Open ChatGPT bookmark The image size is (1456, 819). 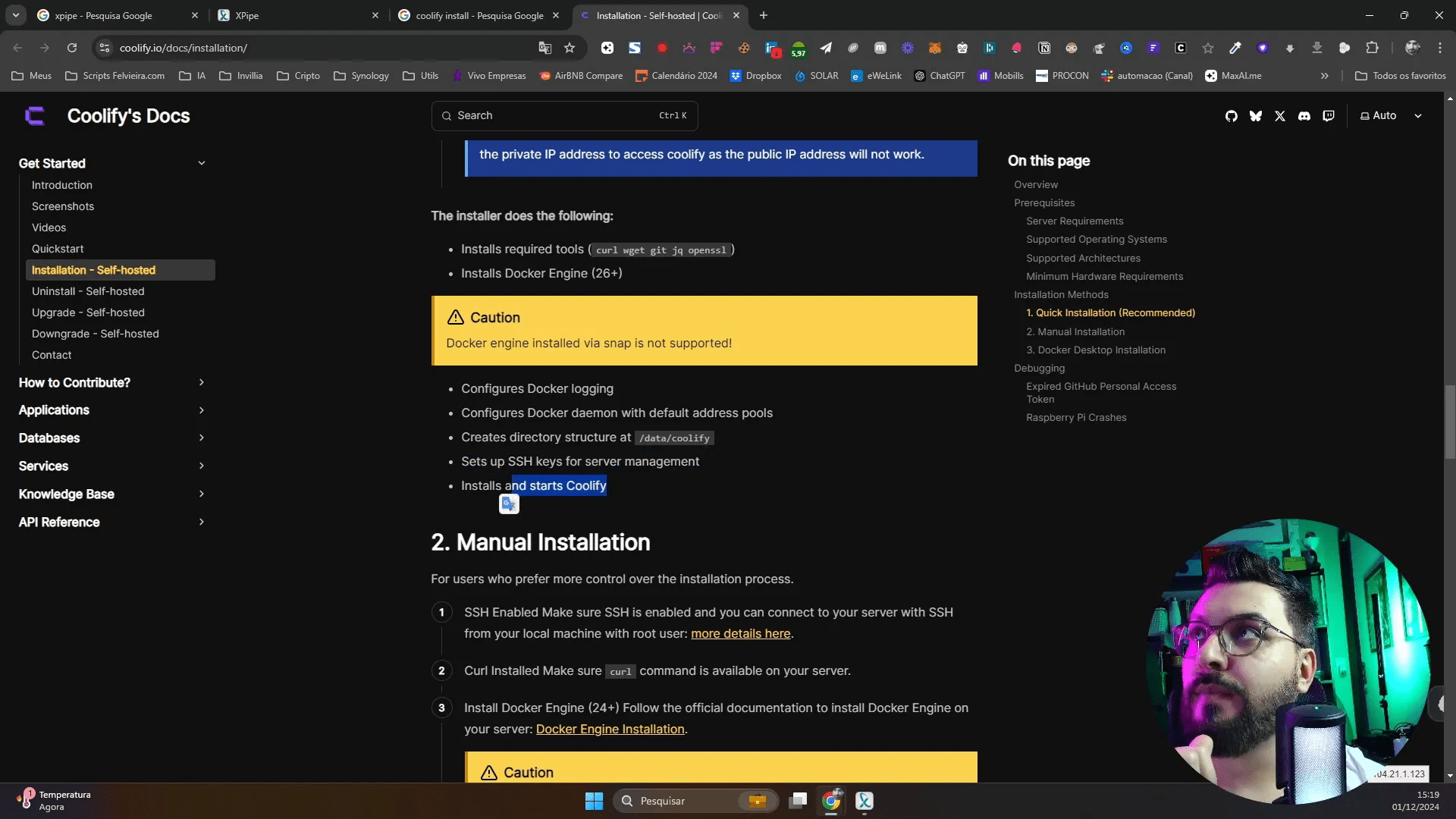pos(939,76)
